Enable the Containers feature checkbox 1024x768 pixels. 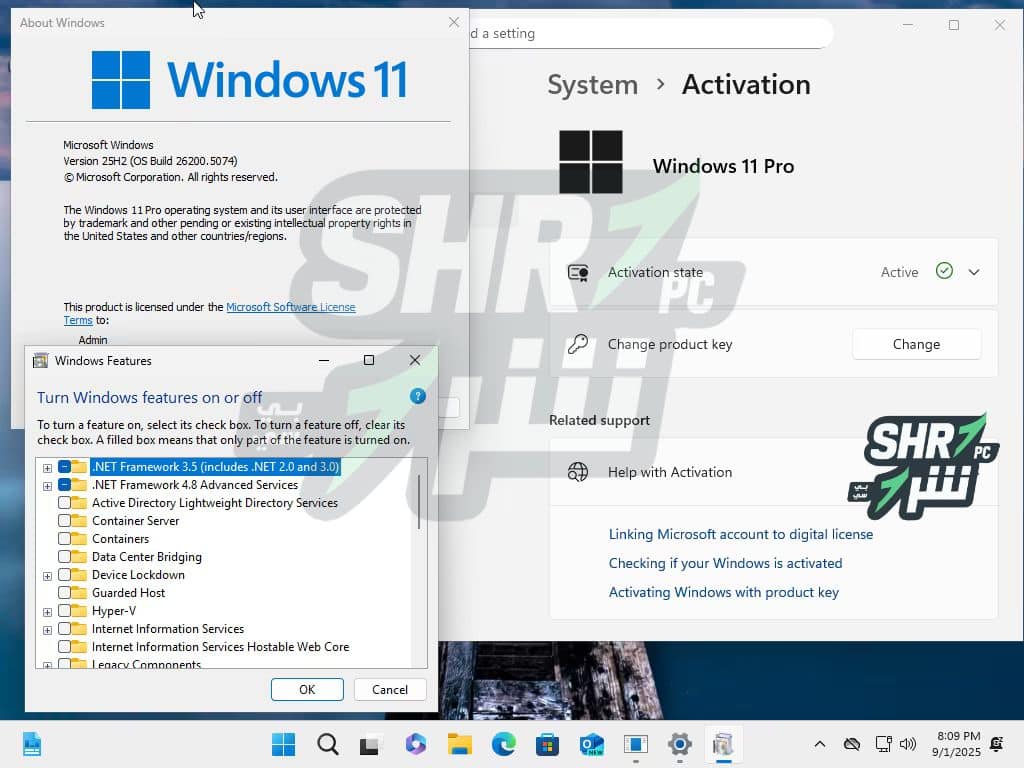pos(64,539)
